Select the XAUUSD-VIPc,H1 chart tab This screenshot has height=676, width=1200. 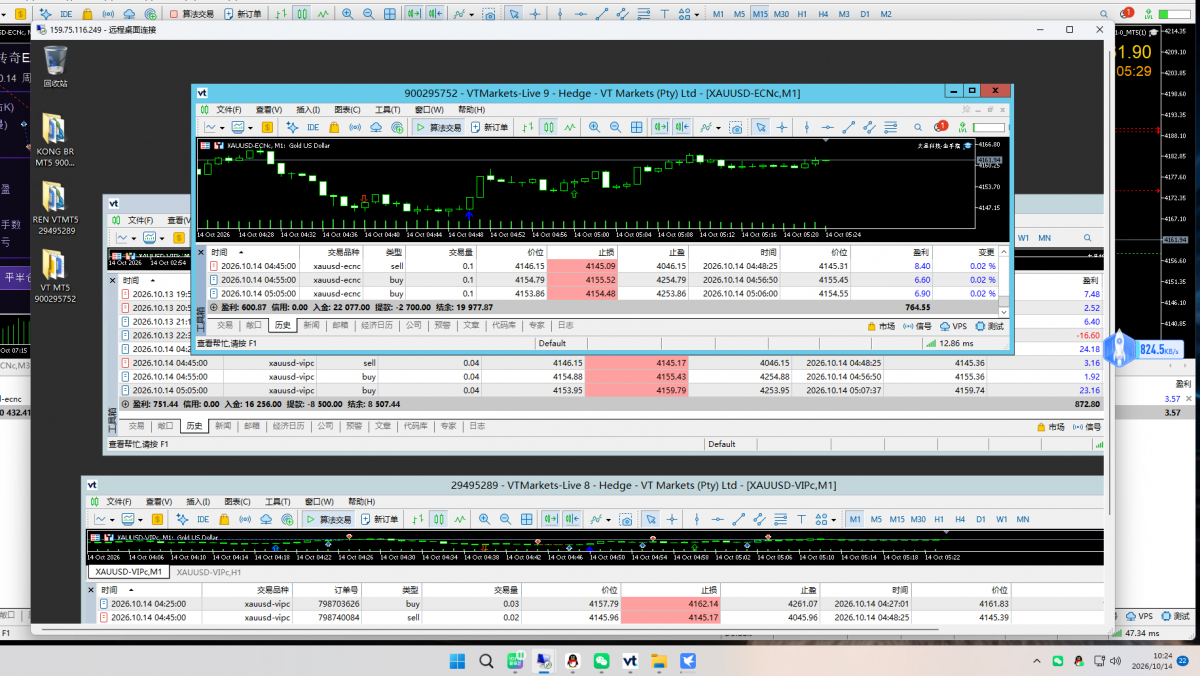tap(208, 572)
